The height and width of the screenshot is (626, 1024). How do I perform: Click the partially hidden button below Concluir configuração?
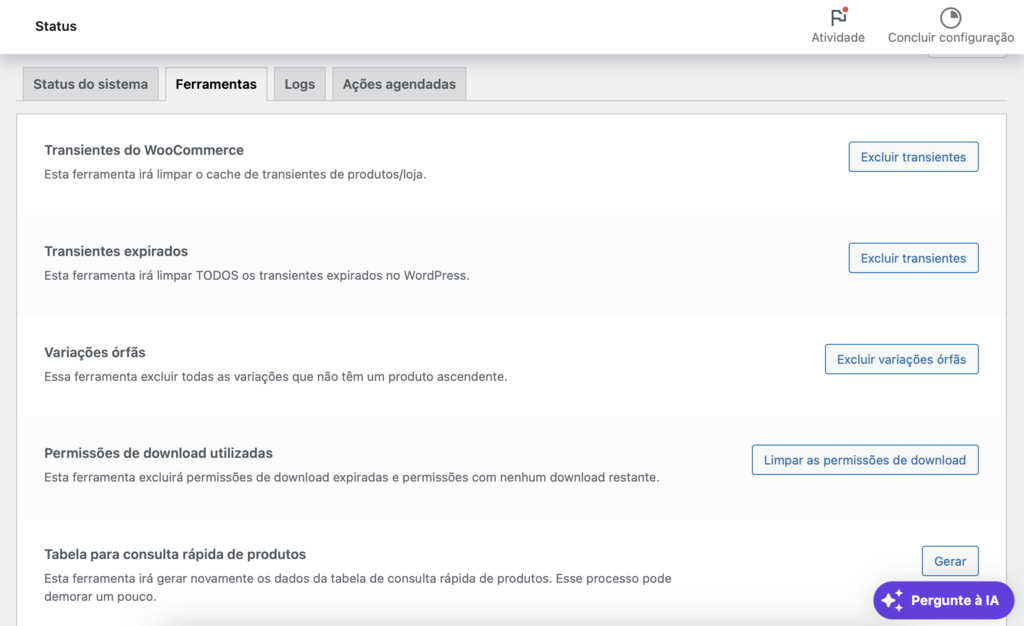pyautogui.click(x=967, y=52)
